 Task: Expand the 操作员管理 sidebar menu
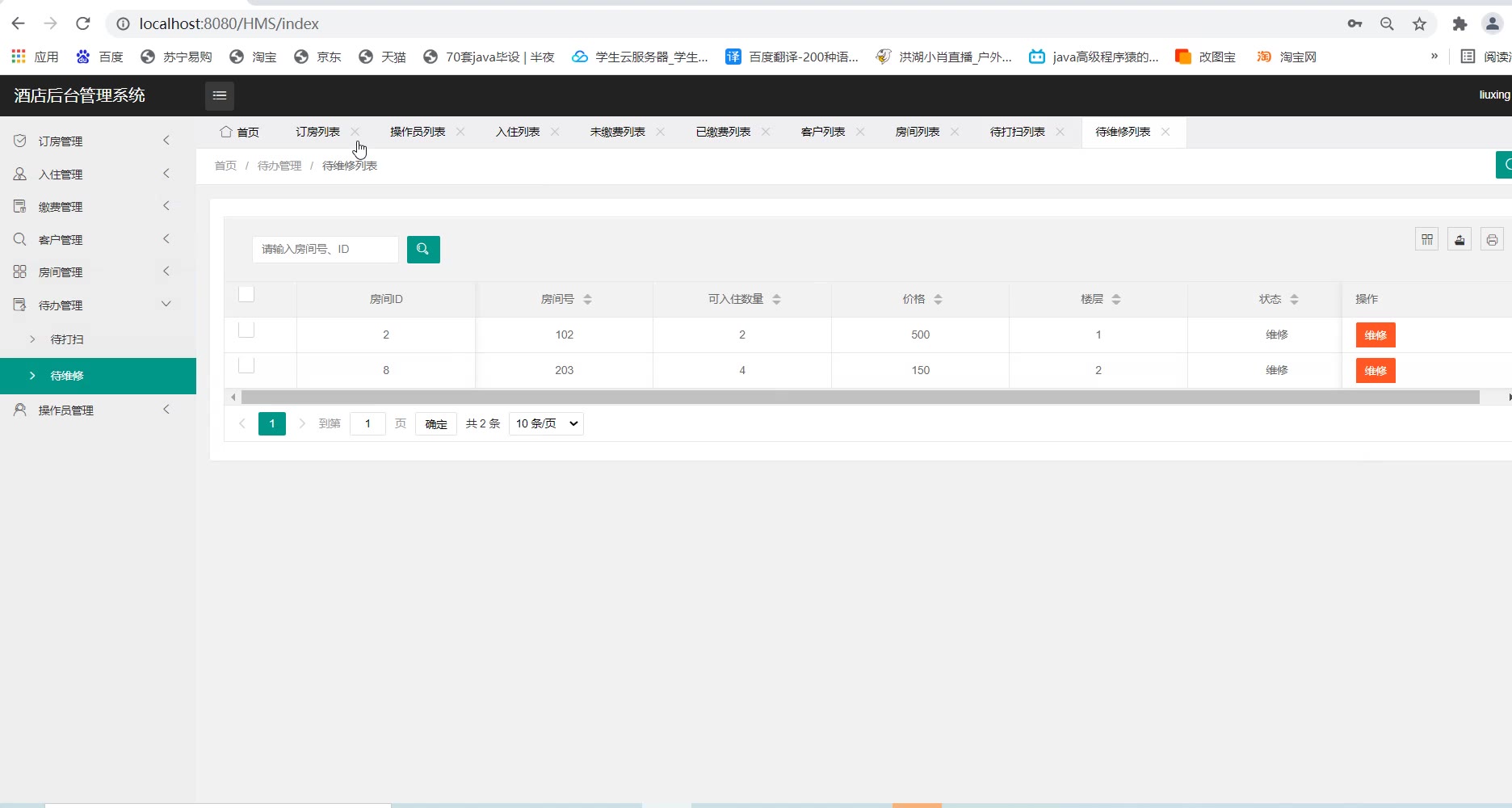[x=98, y=410]
